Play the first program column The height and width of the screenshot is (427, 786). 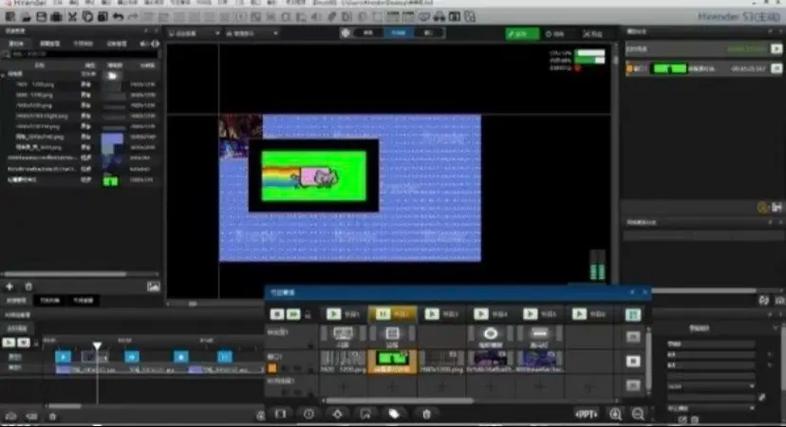point(333,314)
